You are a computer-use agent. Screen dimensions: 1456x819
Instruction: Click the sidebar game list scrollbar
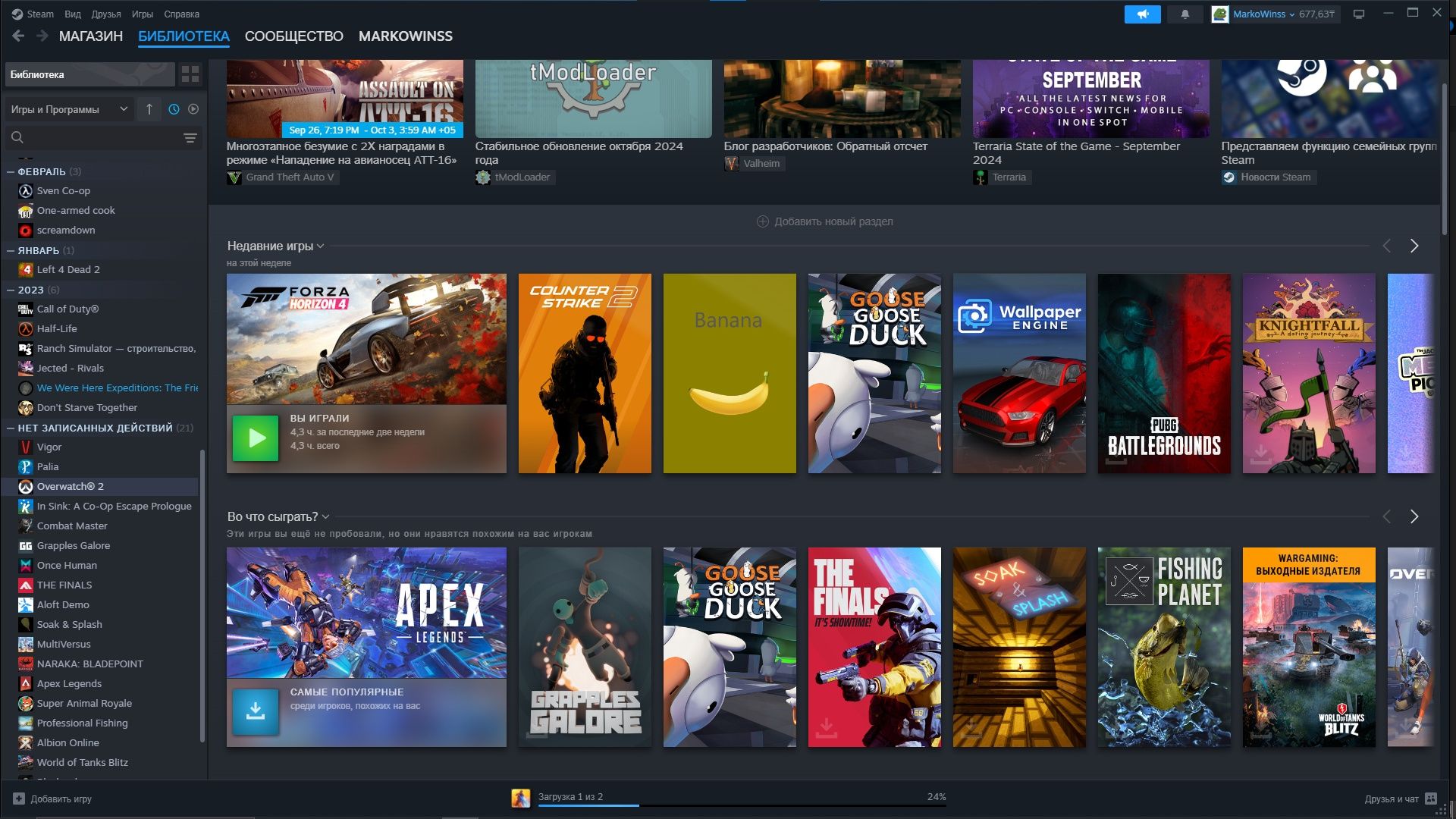click(202, 596)
